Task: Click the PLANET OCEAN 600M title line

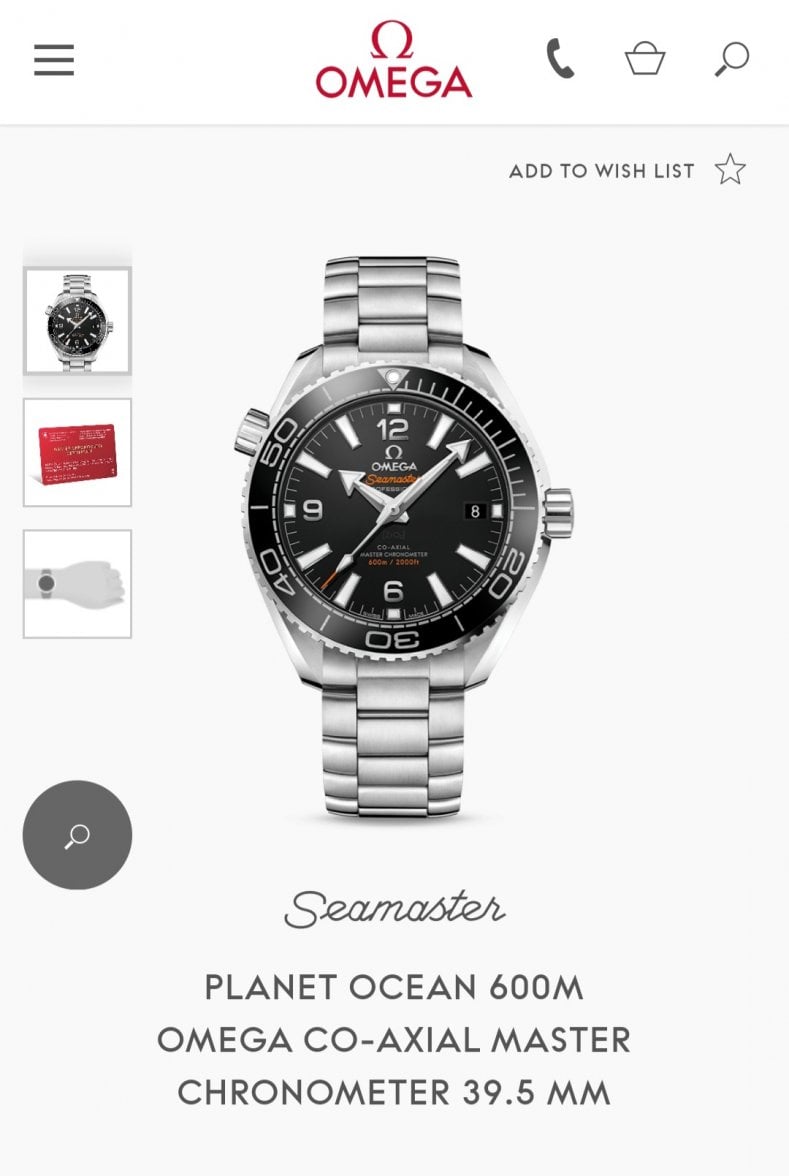Action: pos(394,988)
